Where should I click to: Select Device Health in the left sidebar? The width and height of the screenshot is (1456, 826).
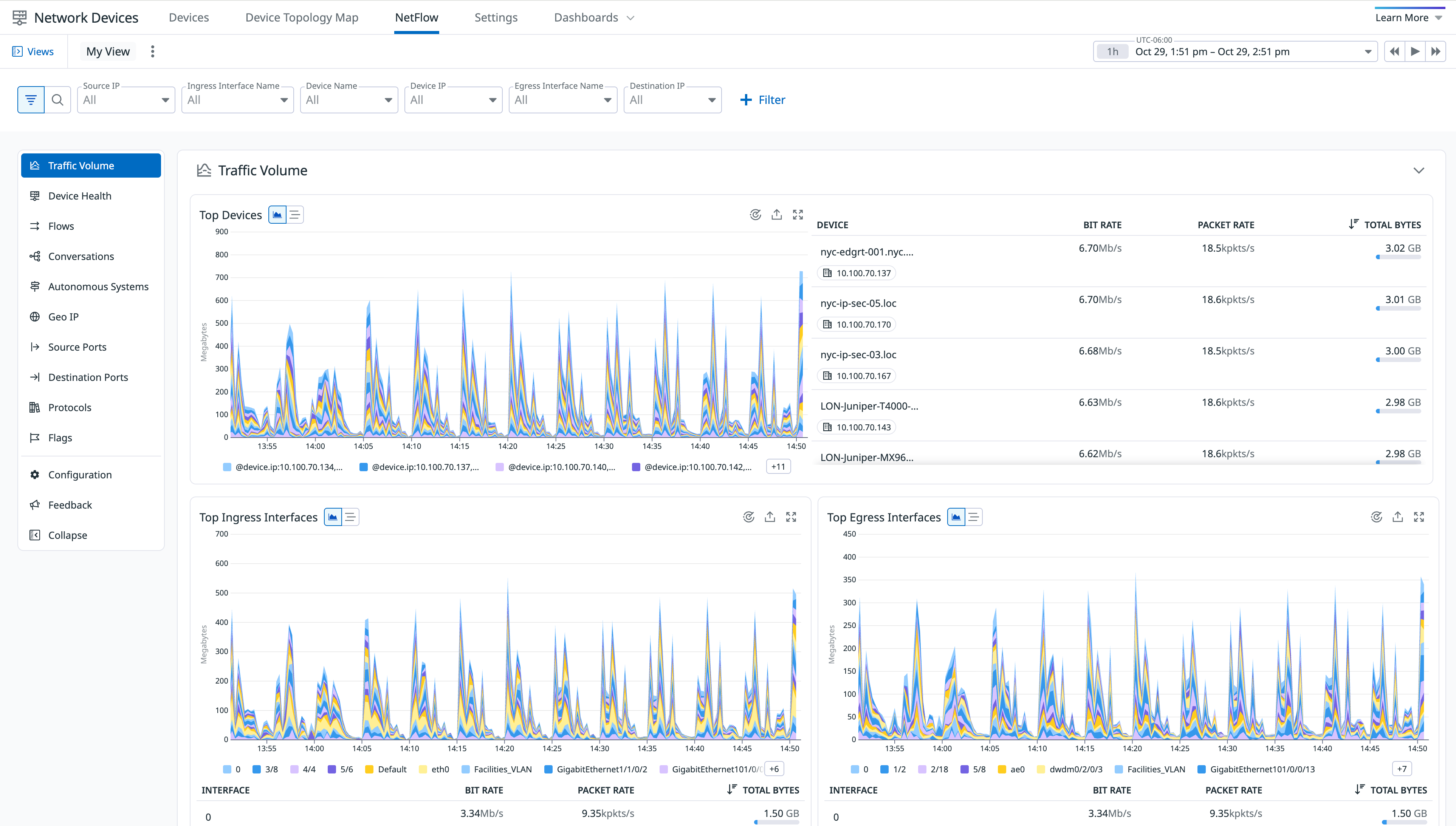pos(79,196)
